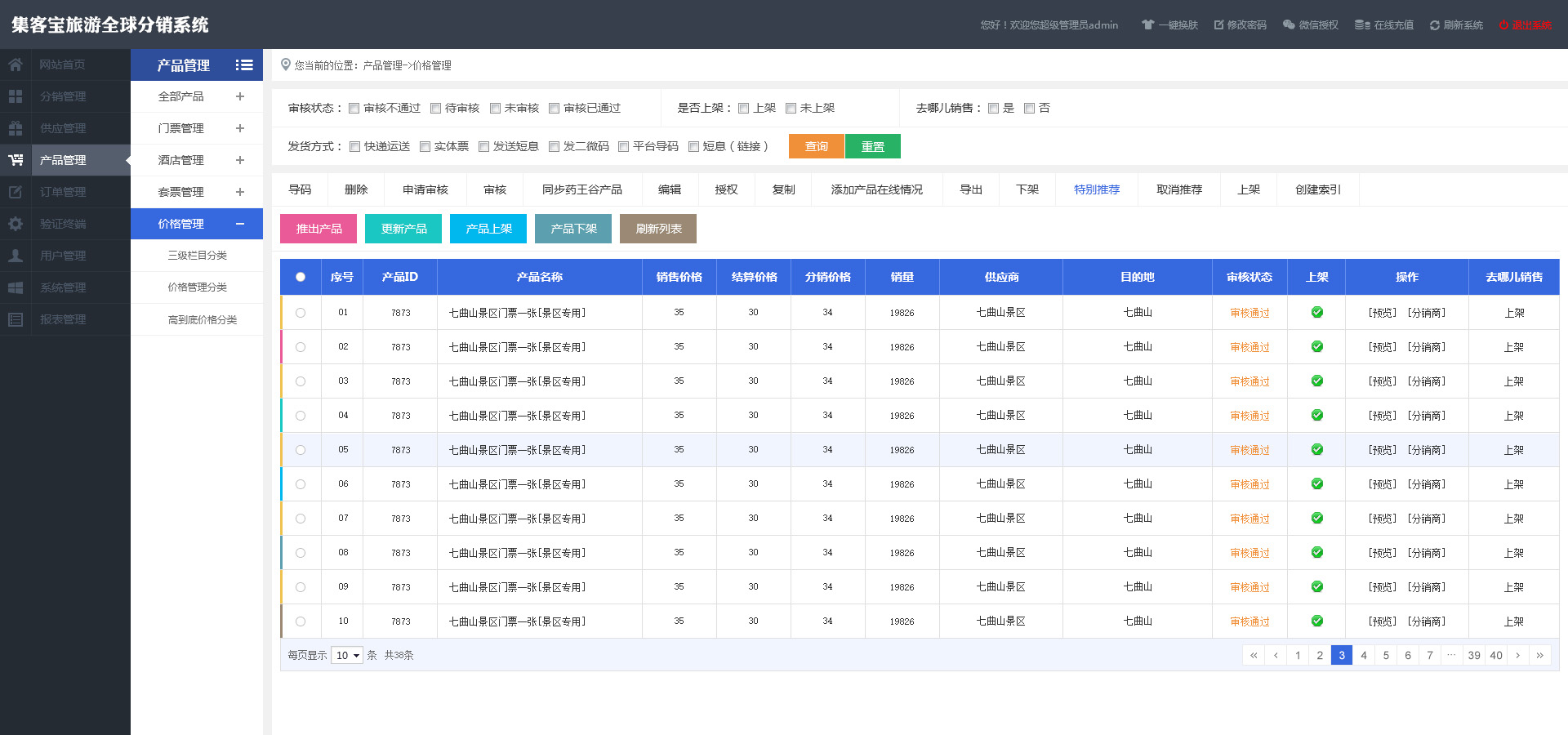Click the green 重置 button
This screenshot has height=735, width=1568.
[873, 146]
